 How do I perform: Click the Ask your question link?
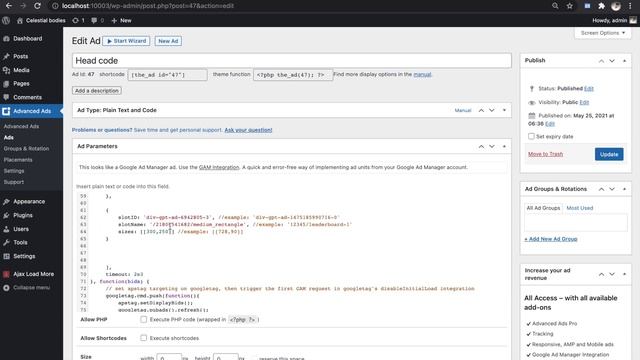point(248,130)
